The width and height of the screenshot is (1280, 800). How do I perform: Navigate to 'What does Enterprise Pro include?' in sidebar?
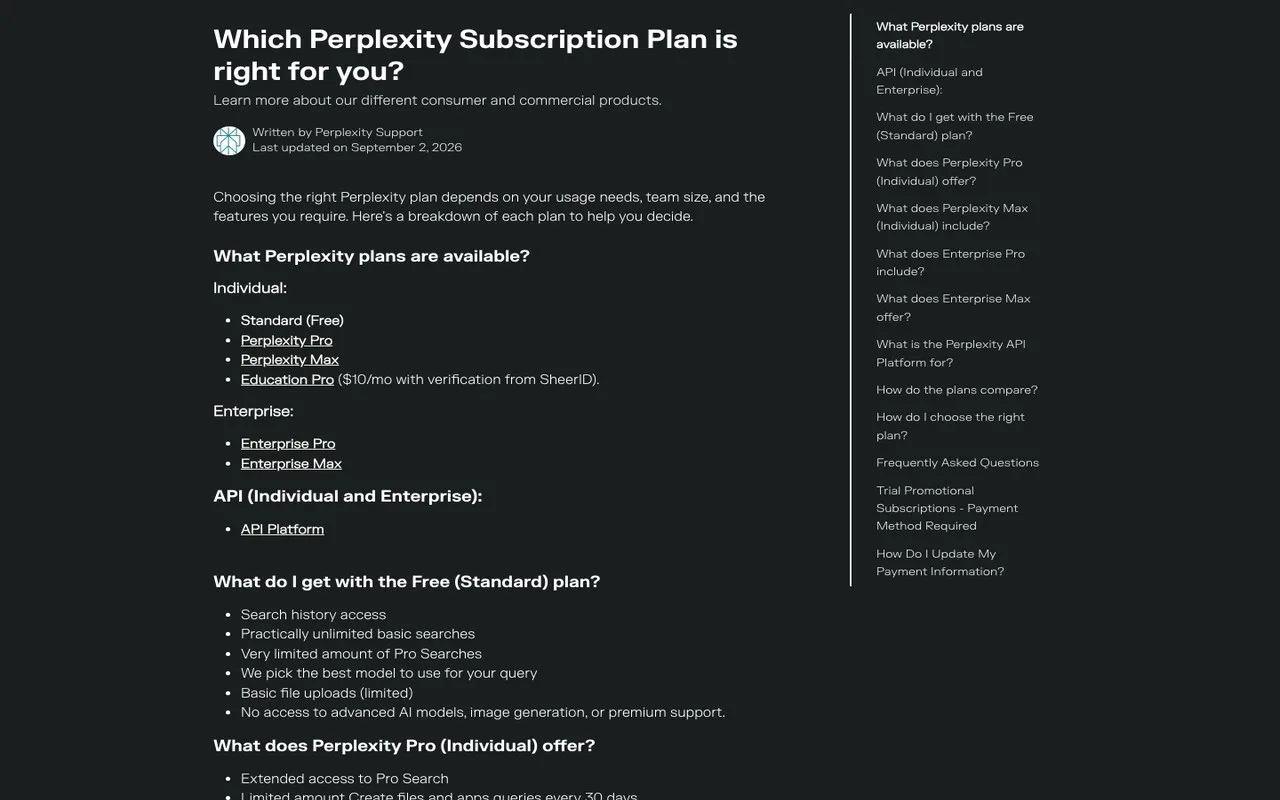[x=950, y=262]
